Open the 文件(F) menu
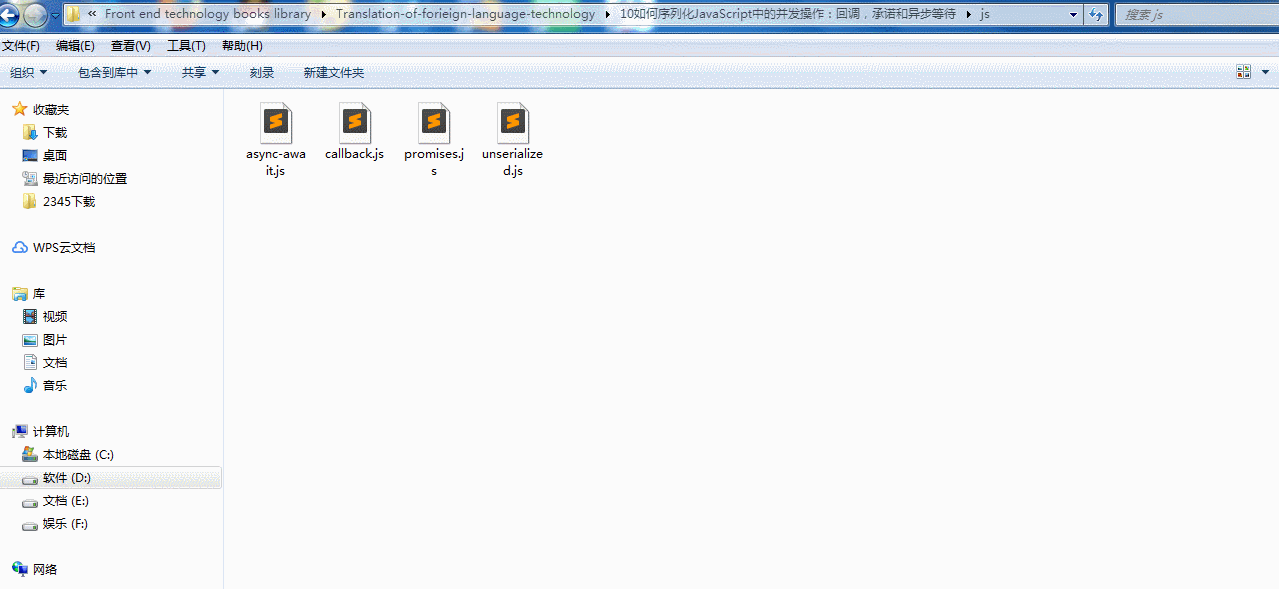 21,46
